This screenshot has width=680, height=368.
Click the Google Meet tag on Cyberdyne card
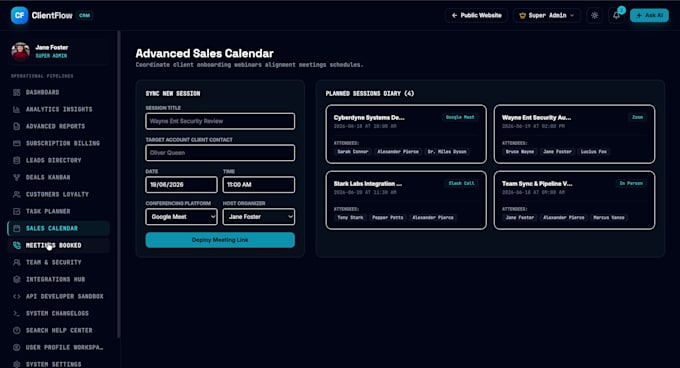tap(460, 117)
